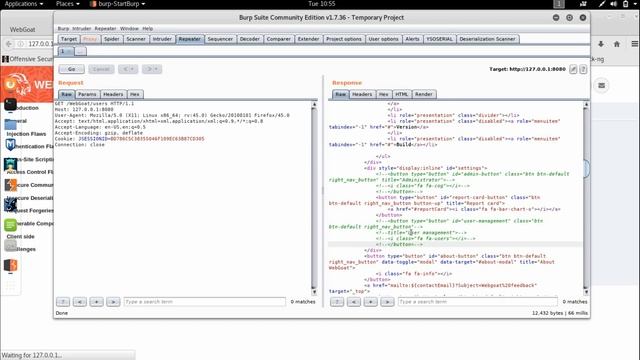This screenshot has height=360, width=640.
Task: Open the Sequencer tab
Action: pos(220,39)
